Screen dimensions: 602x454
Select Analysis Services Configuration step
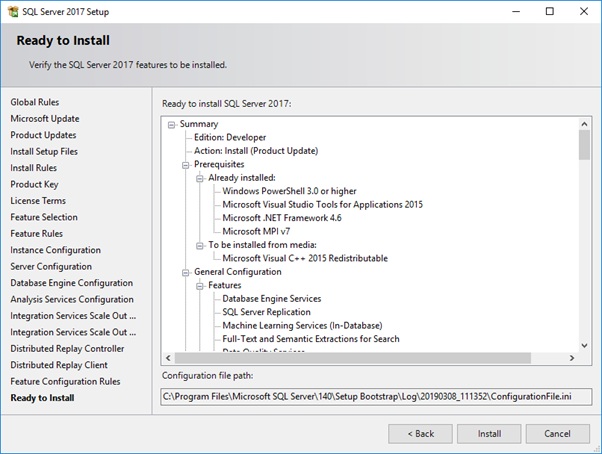coord(72,299)
